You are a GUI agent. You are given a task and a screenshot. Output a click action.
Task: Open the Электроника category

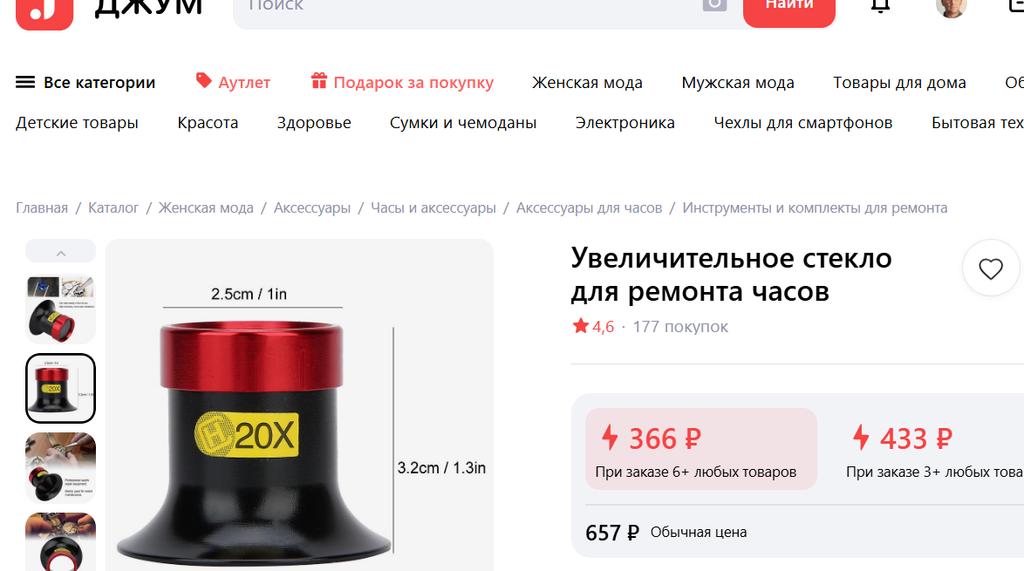tap(625, 123)
